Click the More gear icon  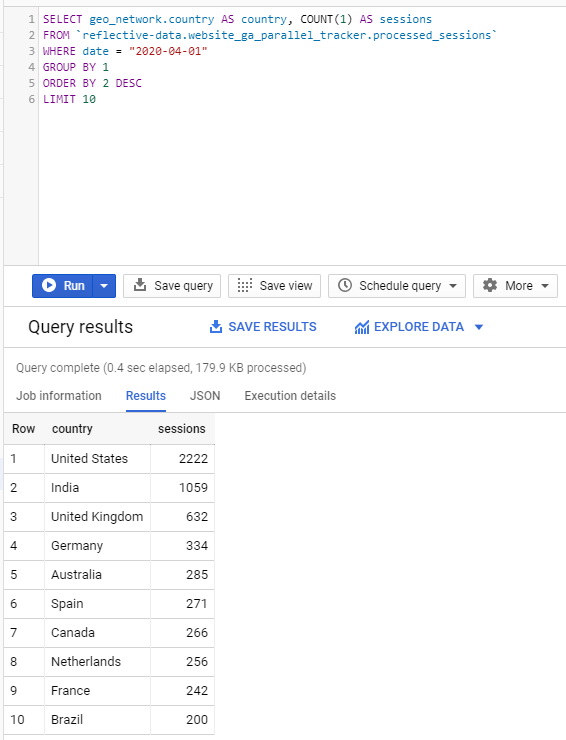(490, 285)
